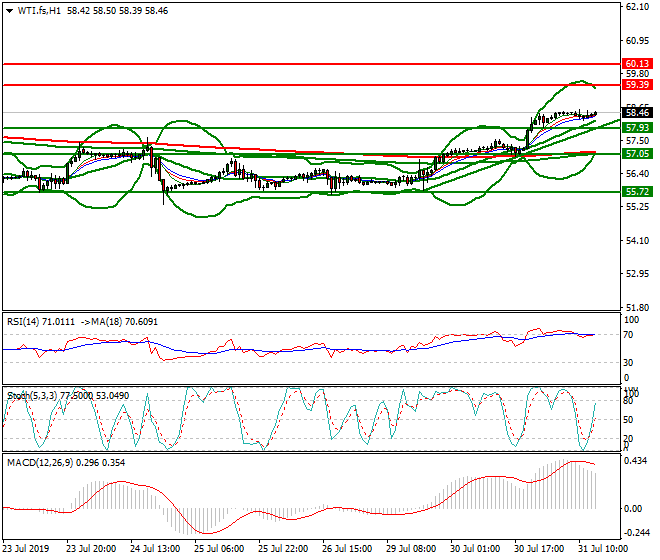Select the green 55.72 support level tag
This screenshot has height=560, width=660.
click(x=637, y=190)
